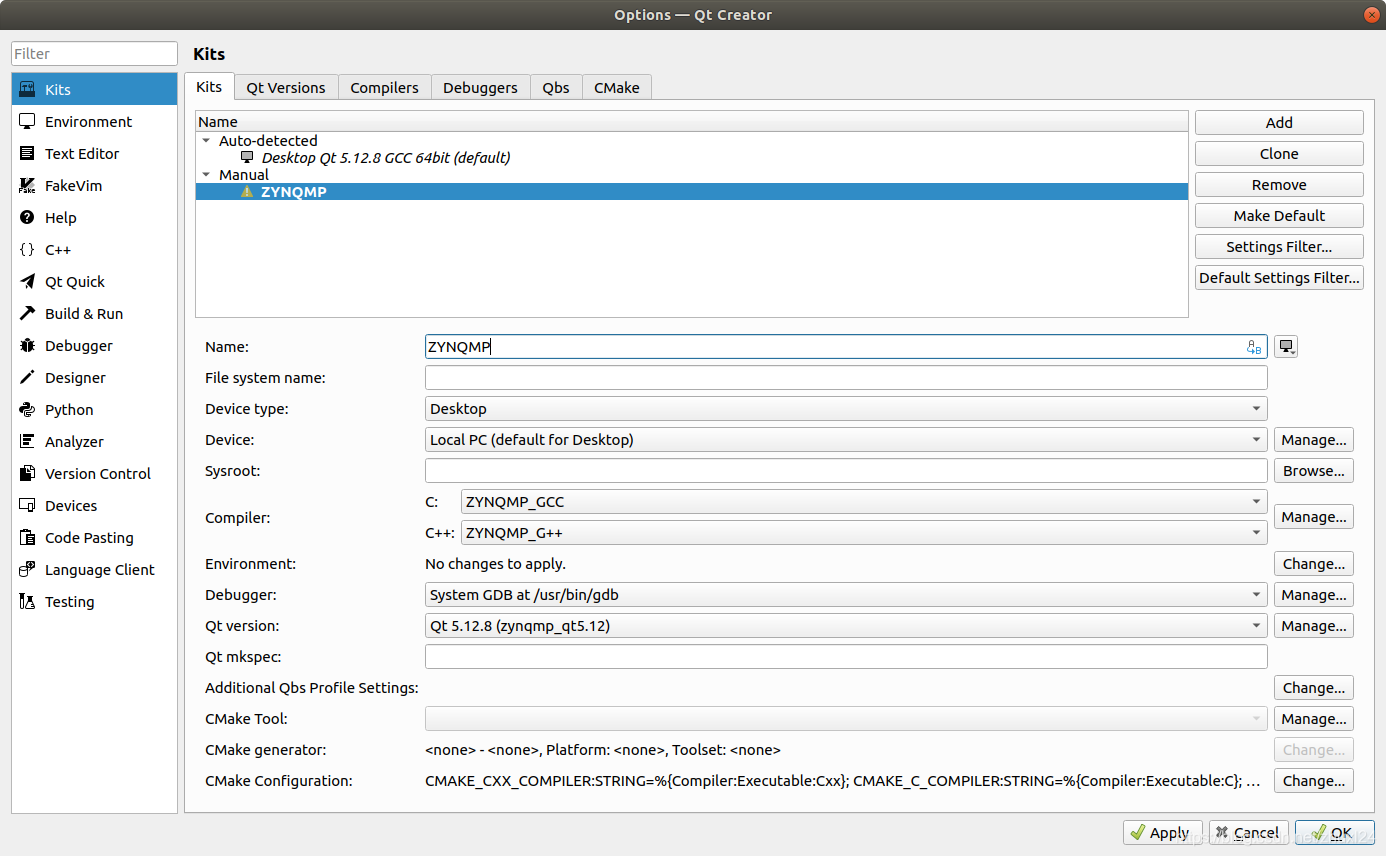Open Version Control icon category
This screenshot has height=856, width=1386.
coord(28,473)
